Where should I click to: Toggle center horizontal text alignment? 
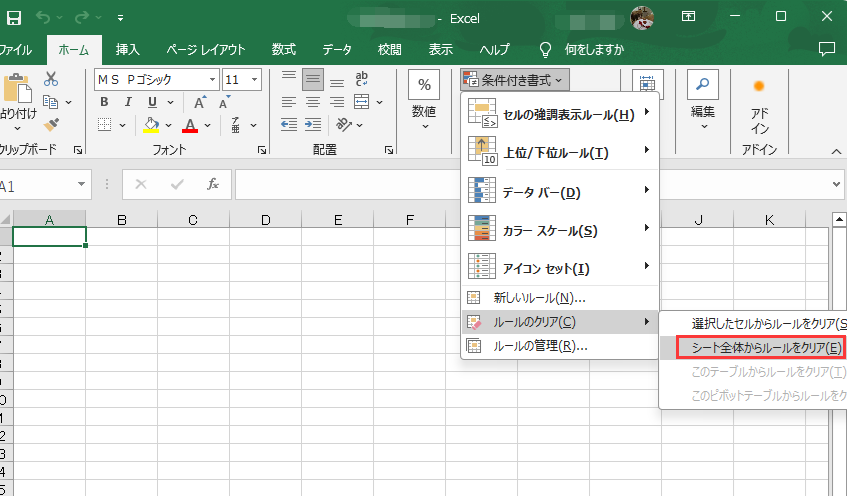click(x=314, y=102)
